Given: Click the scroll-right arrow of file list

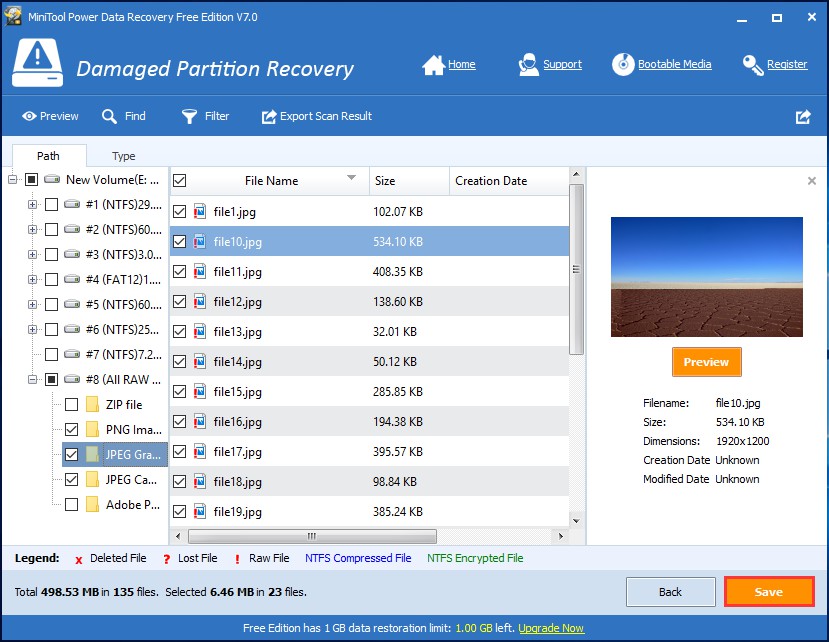Looking at the screenshot, I should [560, 536].
